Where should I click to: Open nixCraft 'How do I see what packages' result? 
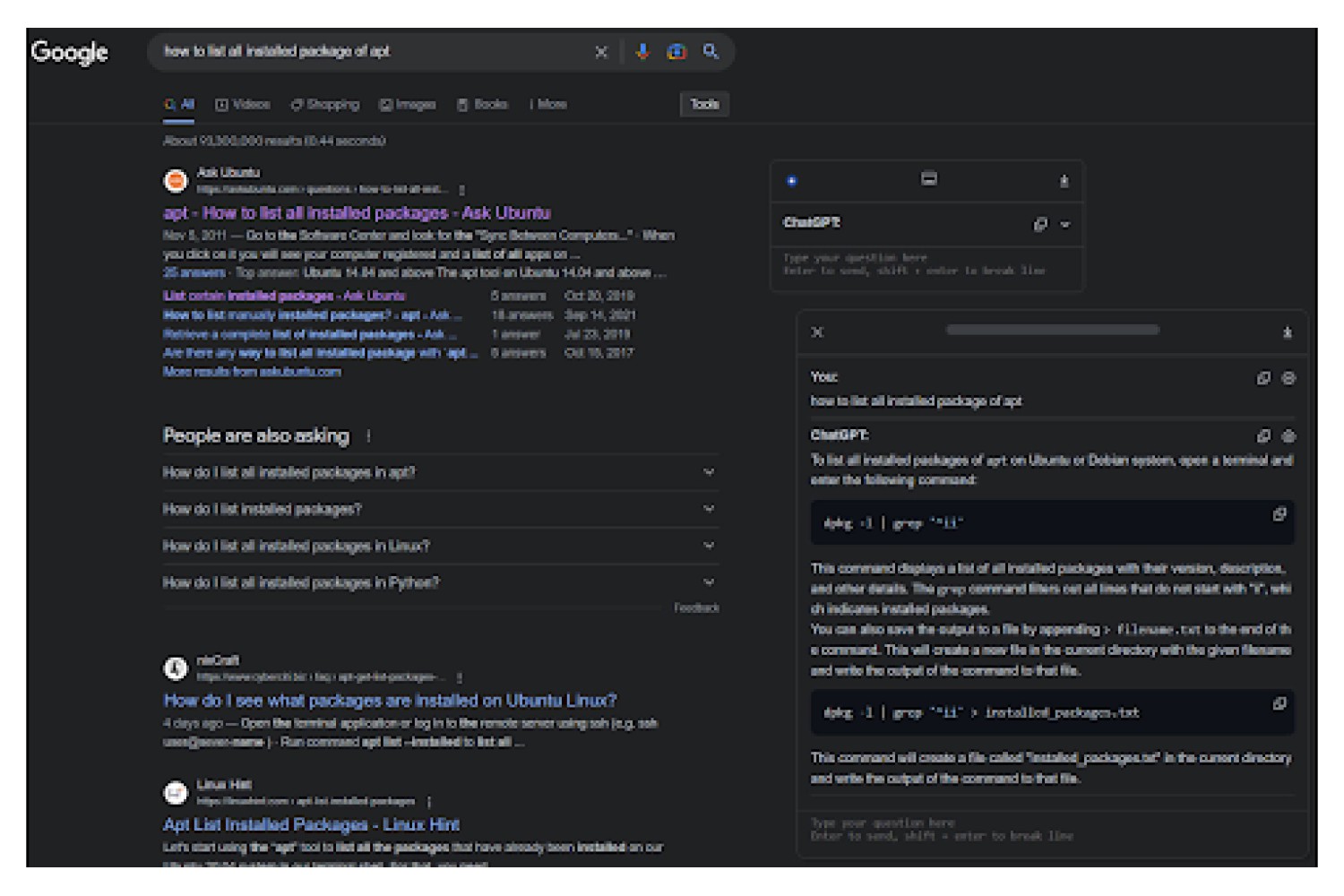390,701
